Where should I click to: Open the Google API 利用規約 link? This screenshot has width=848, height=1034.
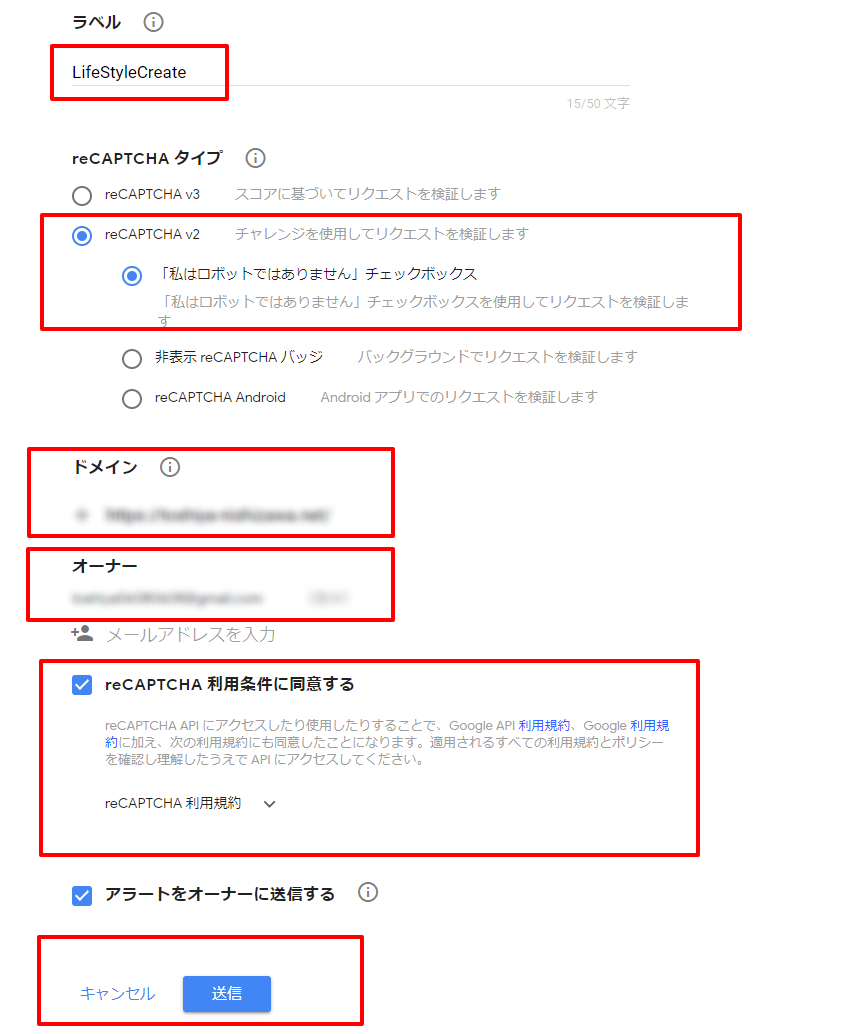pos(544,725)
